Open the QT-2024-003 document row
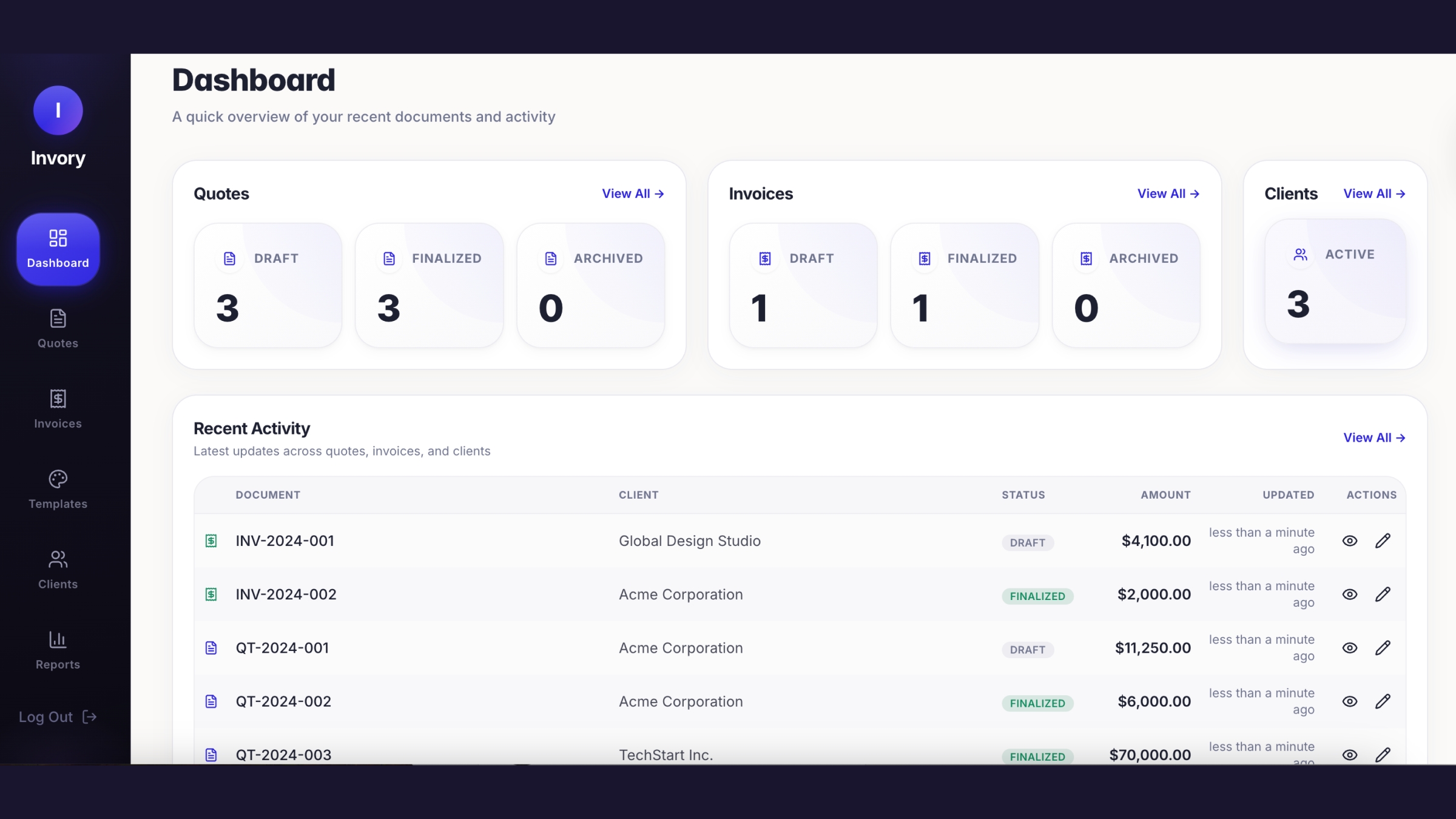The width and height of the screenshot is (1456, 819). pos(283,755)
